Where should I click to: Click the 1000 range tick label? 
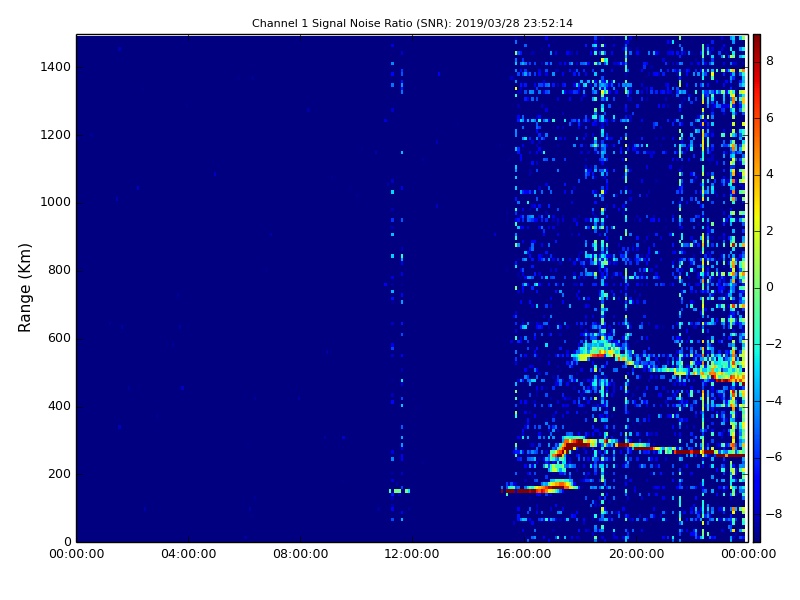(56, 202)
